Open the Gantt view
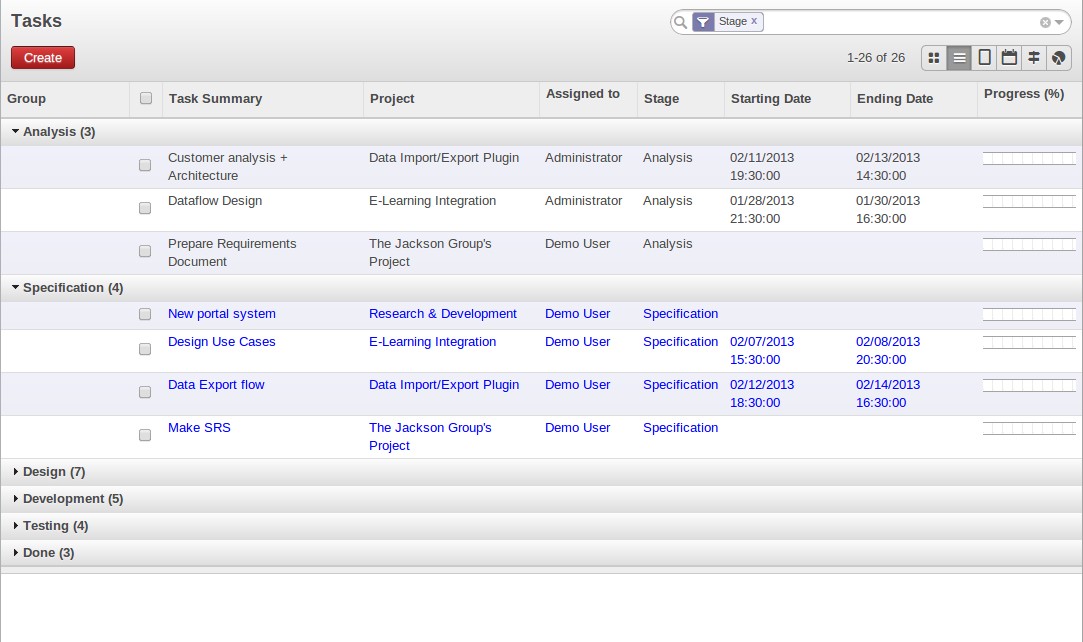 (1034, 58)
